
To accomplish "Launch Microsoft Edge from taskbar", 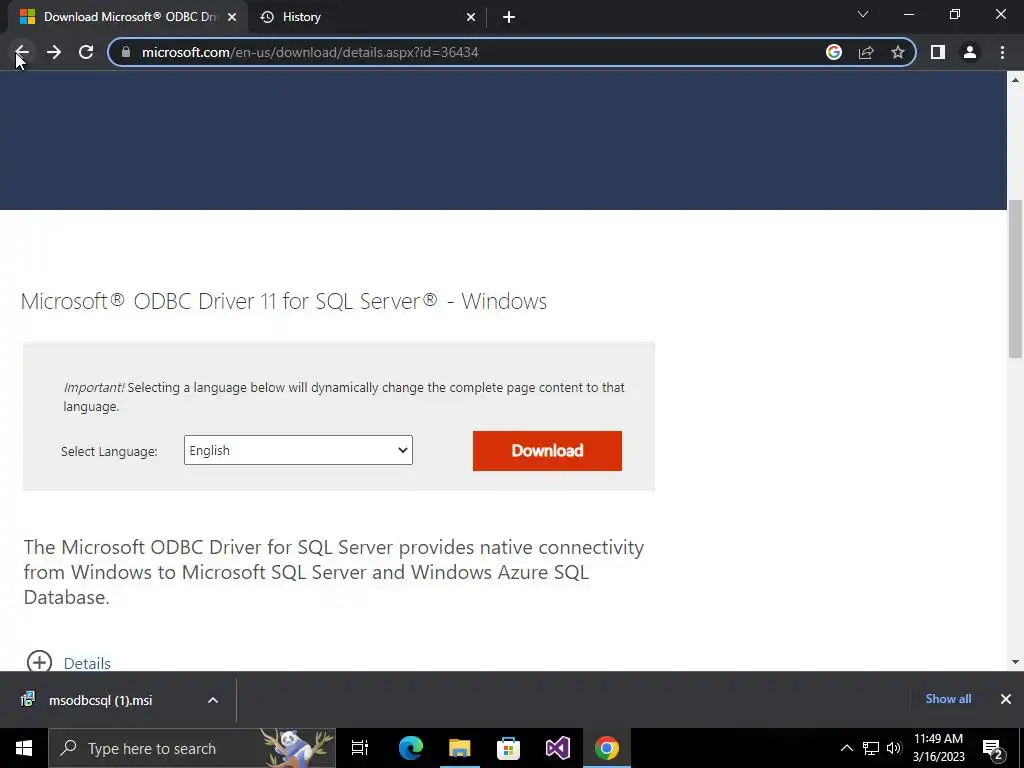I will pos(411,748).
